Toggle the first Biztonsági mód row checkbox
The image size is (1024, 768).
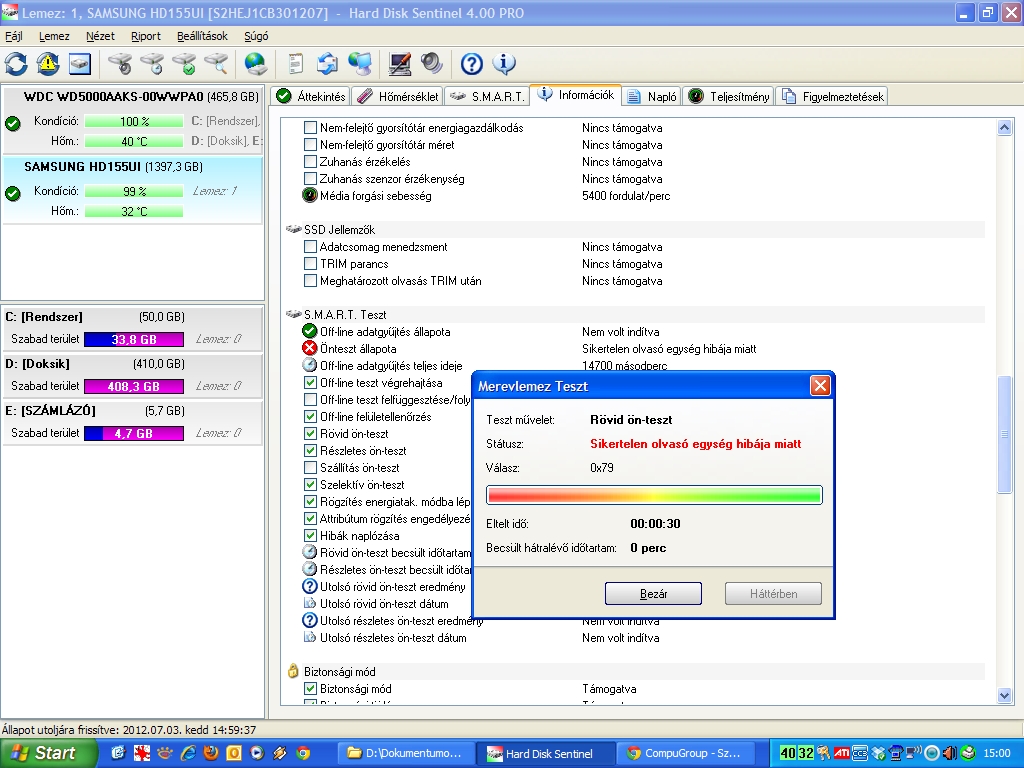pos(310,688)
